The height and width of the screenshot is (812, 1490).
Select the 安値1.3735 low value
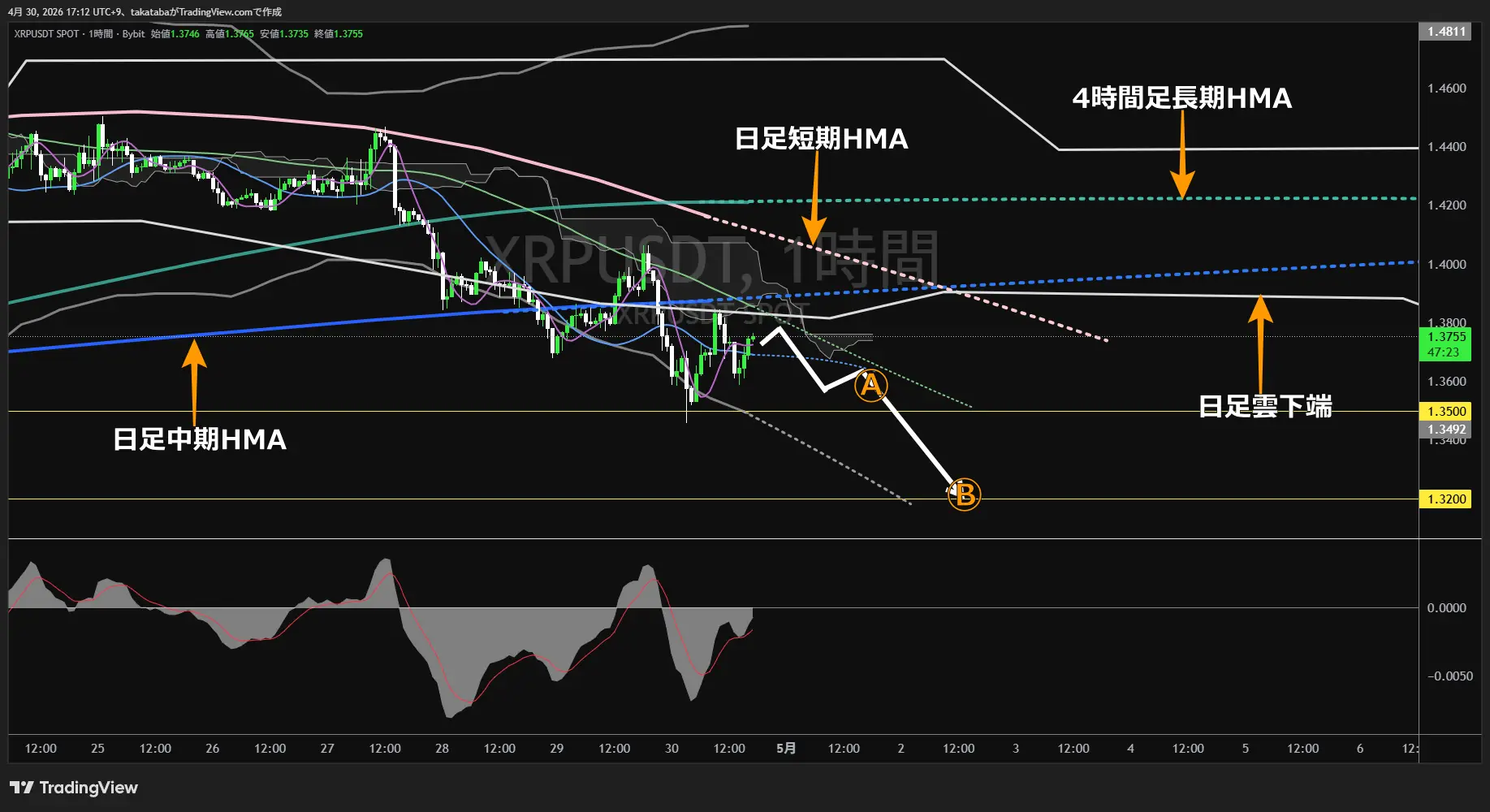(x=284, y=34)
